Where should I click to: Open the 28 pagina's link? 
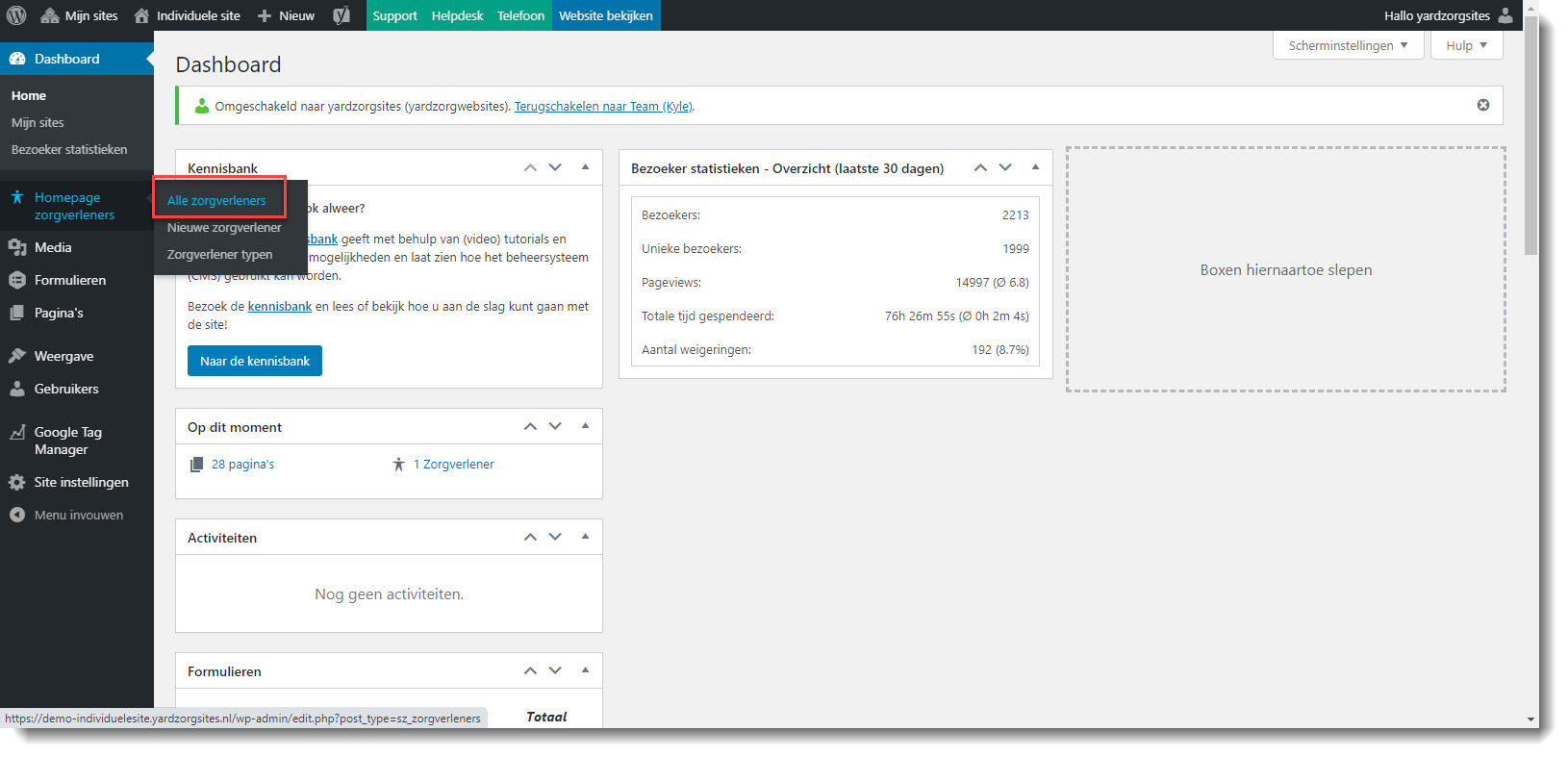pos(242,464)
